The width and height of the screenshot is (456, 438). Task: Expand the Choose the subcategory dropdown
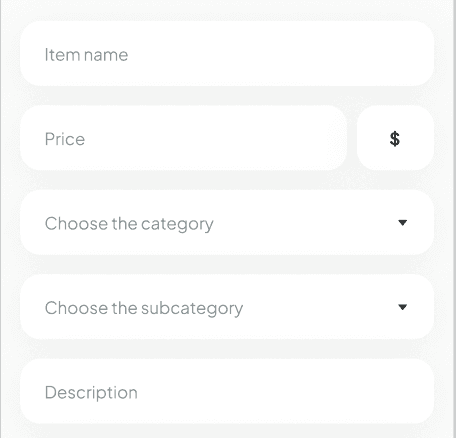pyautogui.click(x=227, y=307)
